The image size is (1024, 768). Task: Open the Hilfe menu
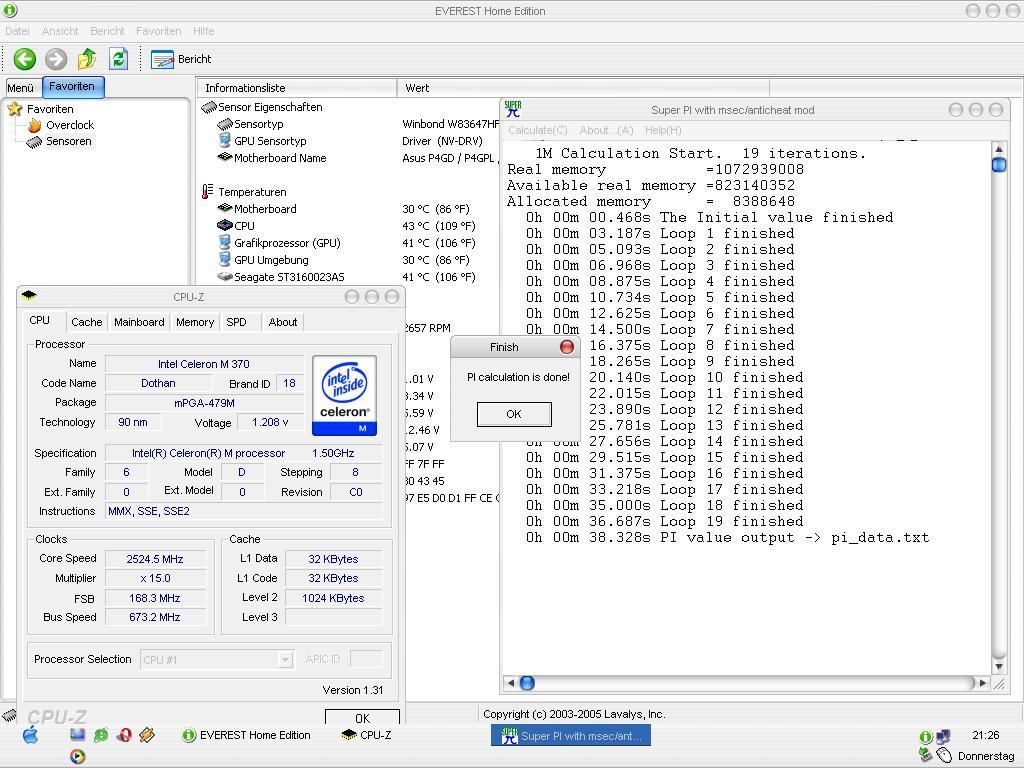[204, 31]
